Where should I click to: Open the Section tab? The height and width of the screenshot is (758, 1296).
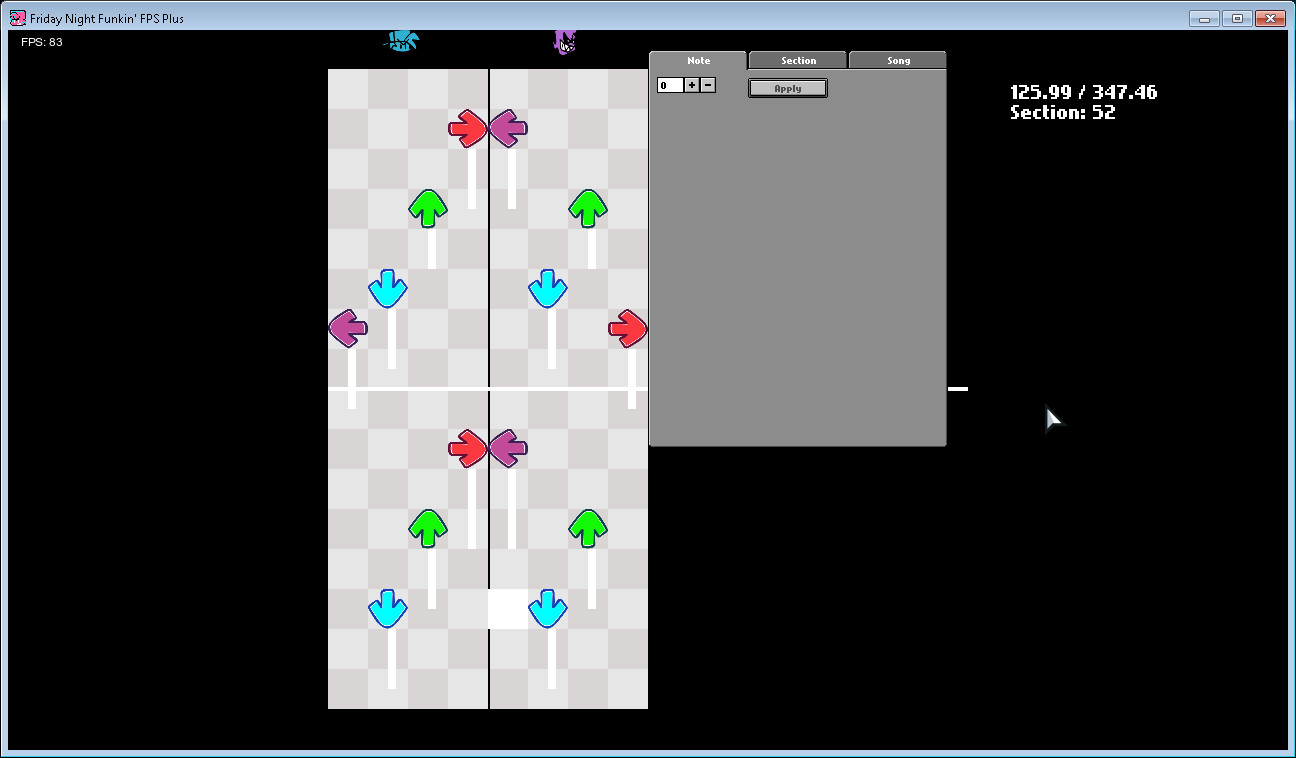798,61
